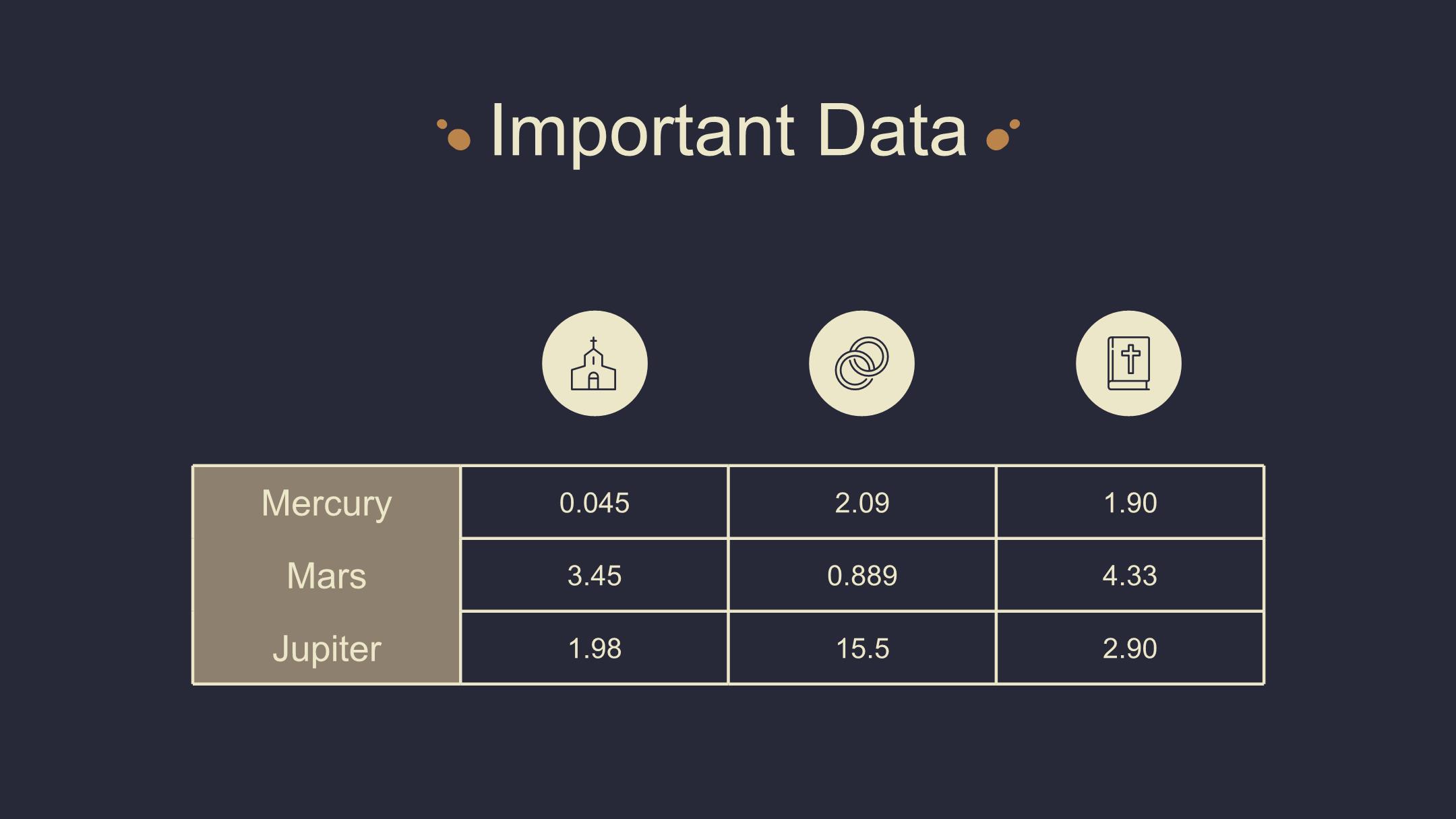Click the Jupiter cell showing 1.98
The width and height of the screenshot is (1456, 819).
pos(594,648)
